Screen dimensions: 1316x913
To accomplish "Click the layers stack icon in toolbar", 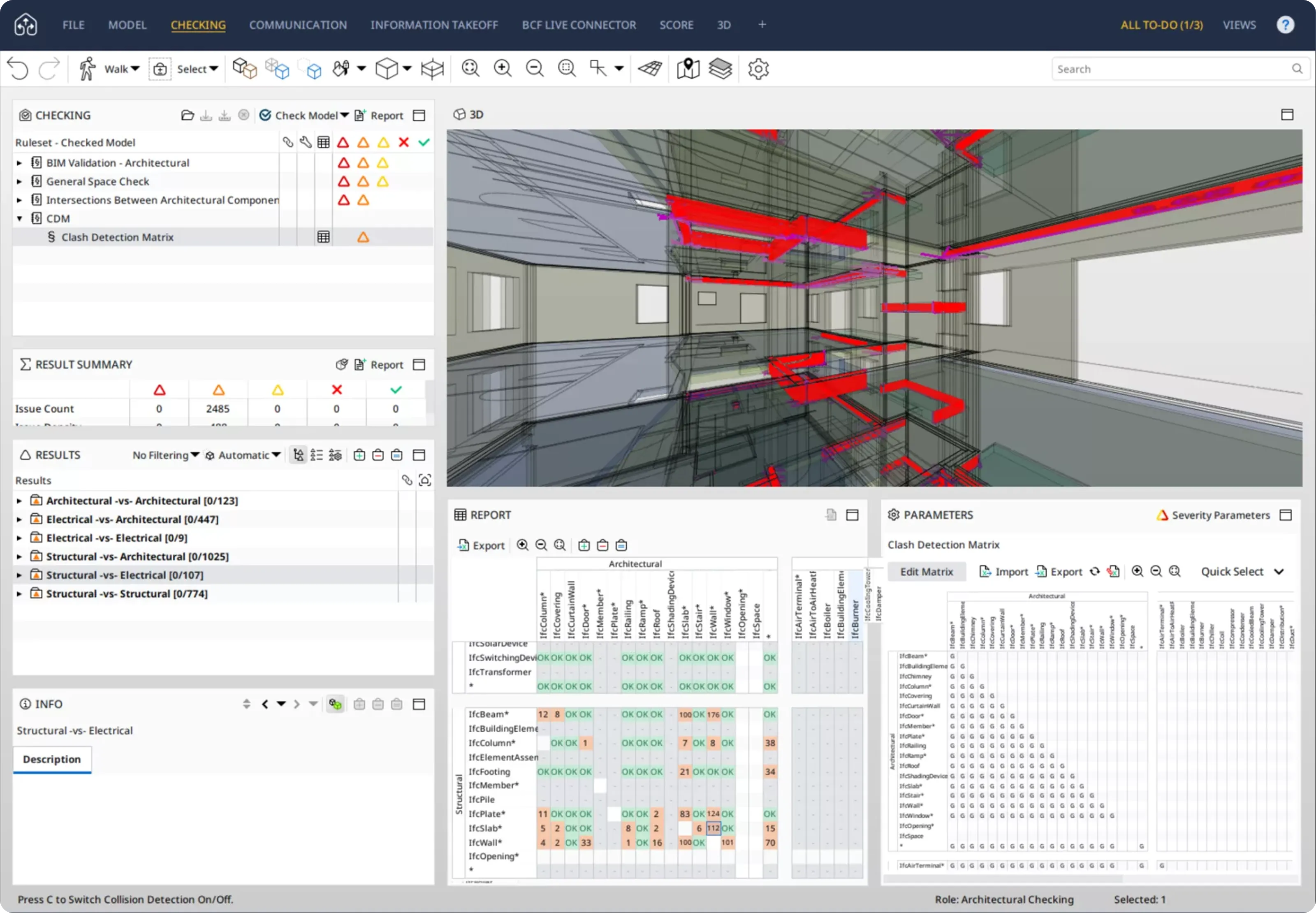I will [x=720, y=69].
